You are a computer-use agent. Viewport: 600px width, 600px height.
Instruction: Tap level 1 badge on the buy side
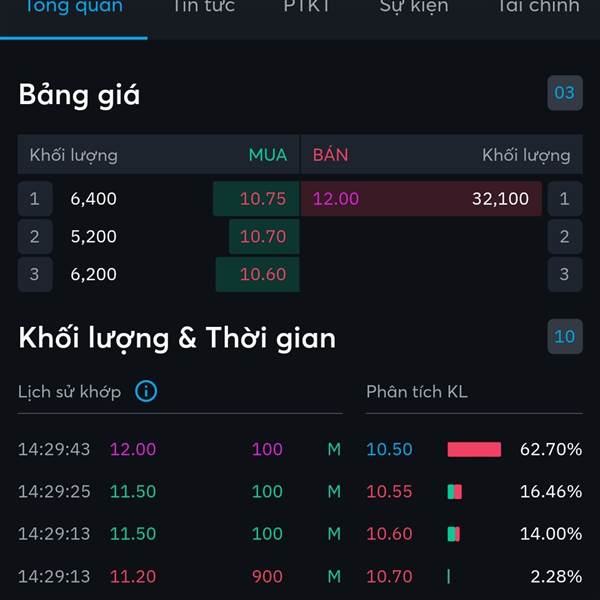click(35, 199)
